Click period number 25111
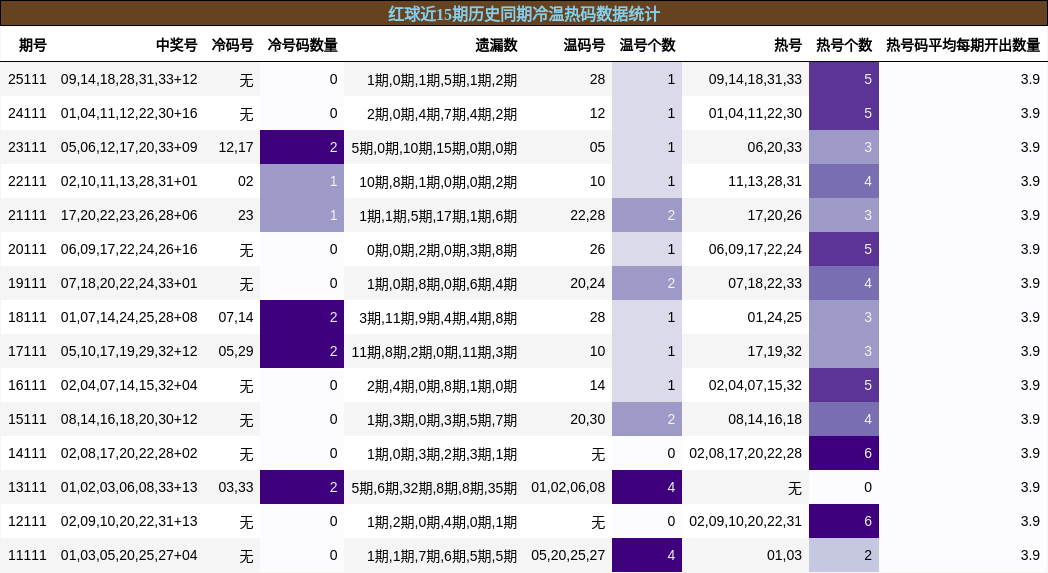The width and height of the screenshot is (1048, 573). pos(27,79)
